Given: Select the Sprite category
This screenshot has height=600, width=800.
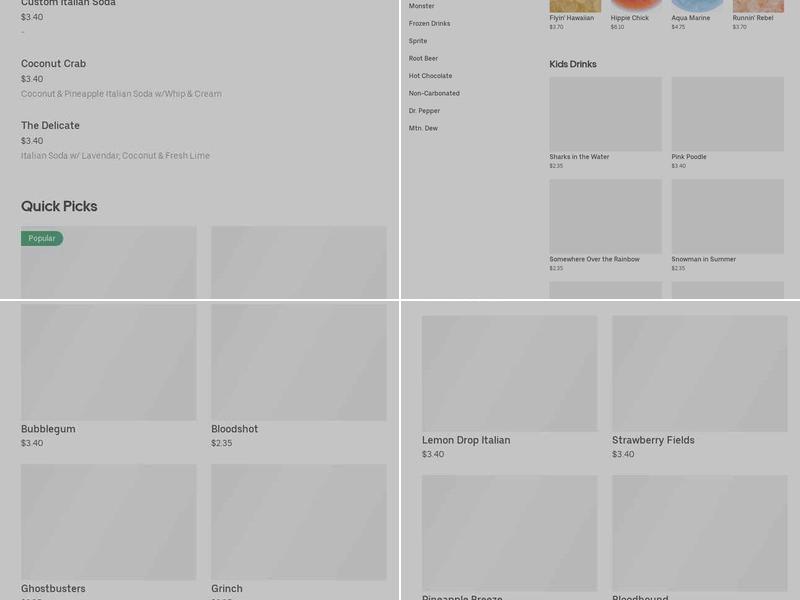Looking at the screenshot, I should [418, 41].
